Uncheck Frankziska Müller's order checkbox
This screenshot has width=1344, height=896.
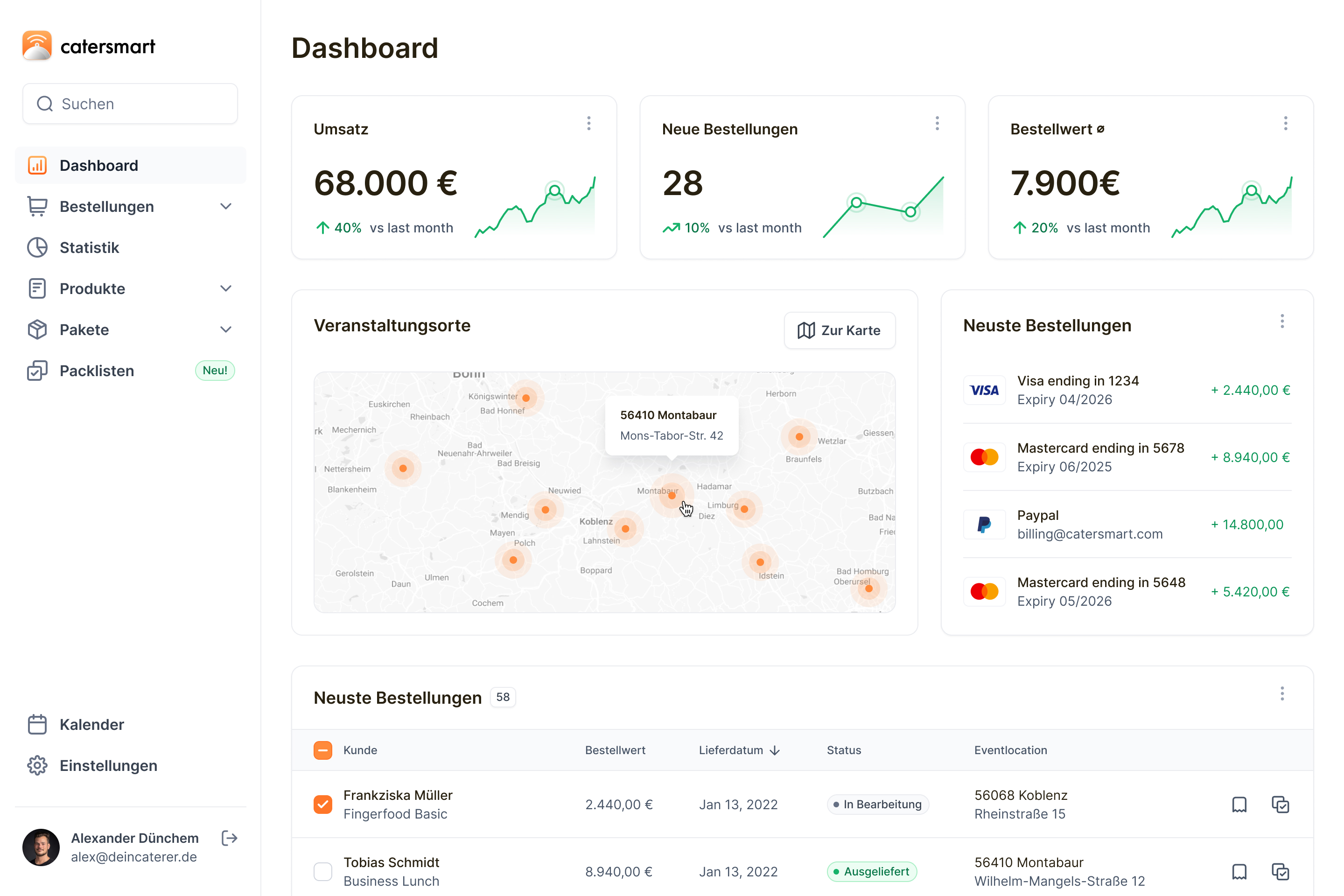[323, 805]
